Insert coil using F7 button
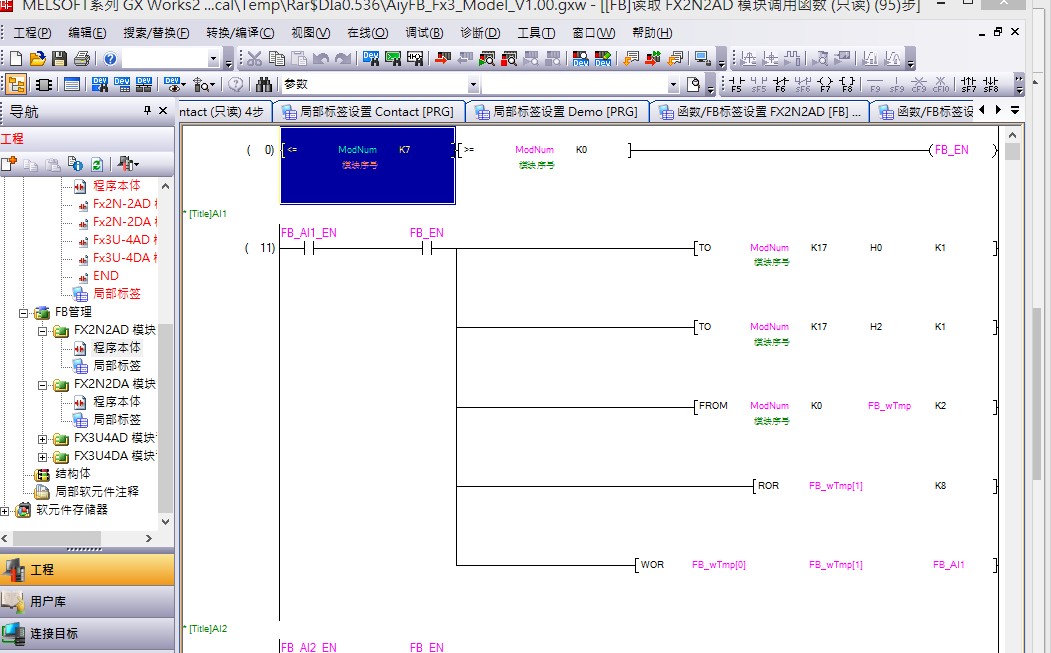This screenshot has height=653, width=1051. [x=825, y=85]
